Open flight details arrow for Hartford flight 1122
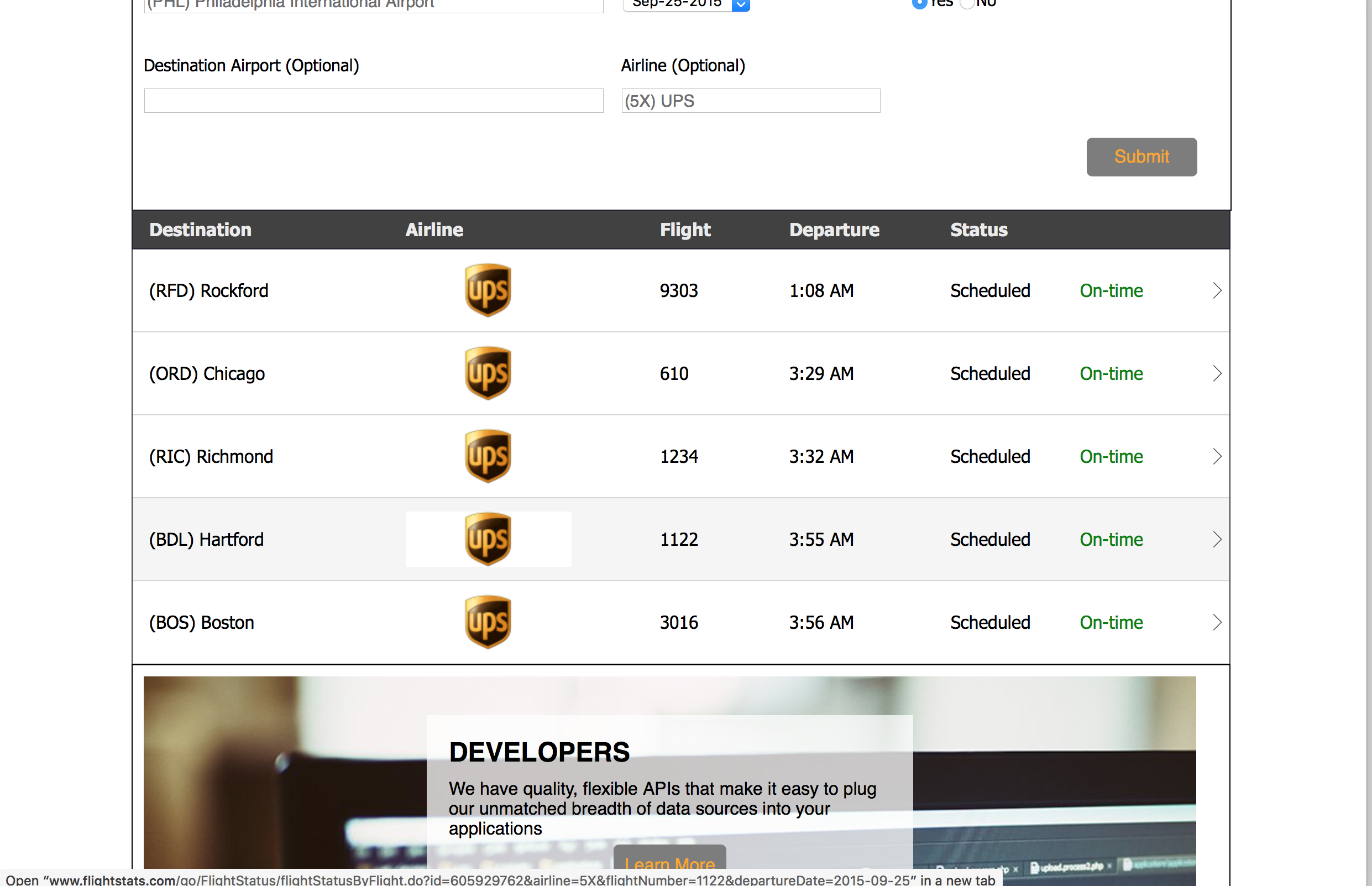This screenshot has width=1372, height=886. click(1217, 539)
